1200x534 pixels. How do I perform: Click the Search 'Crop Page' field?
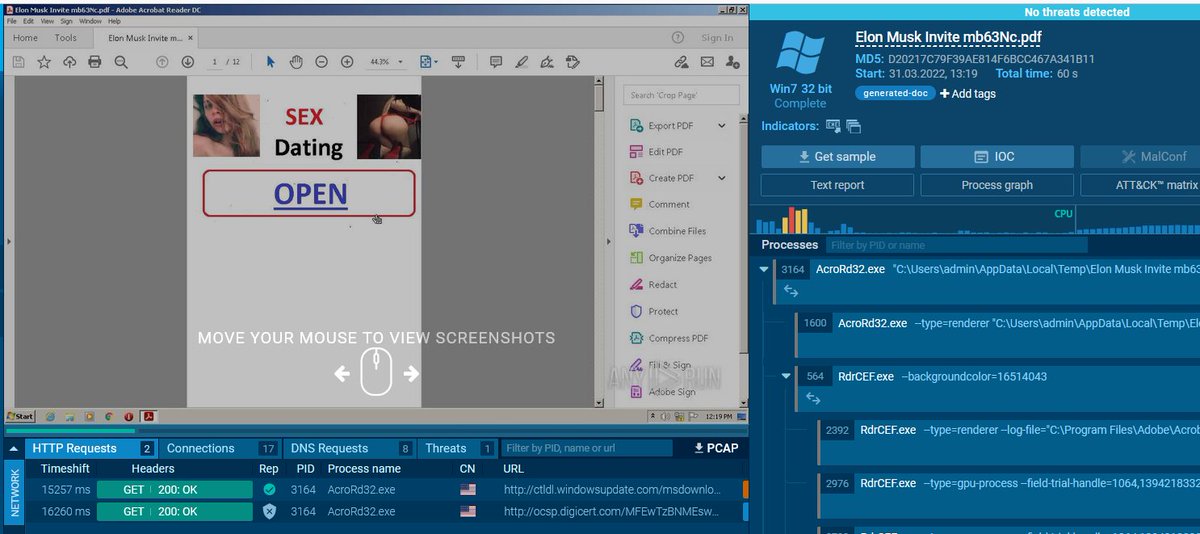pyautogui.click(x=682, y=95)
